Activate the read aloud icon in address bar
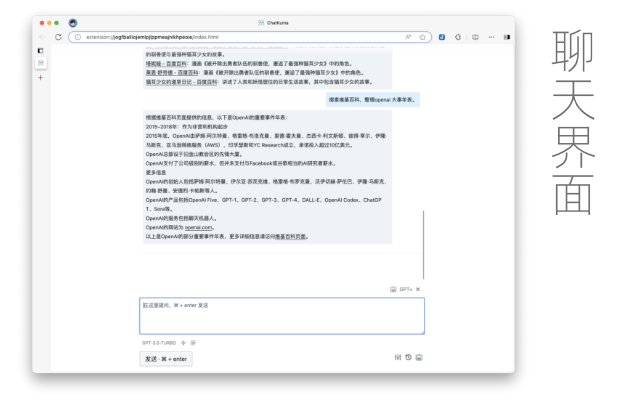Image resolution: width=640 pixels, height=400 pixels. pyautogui.click(x=408, y=37)
